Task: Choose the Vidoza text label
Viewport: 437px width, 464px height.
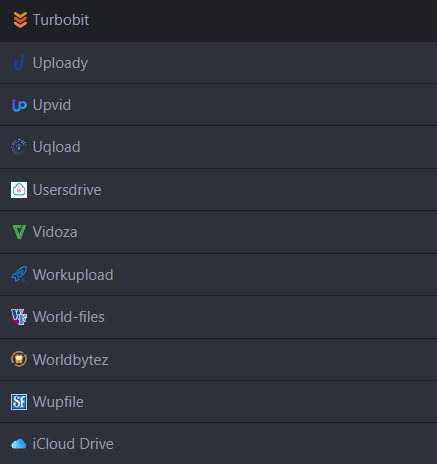Action: 55,232
